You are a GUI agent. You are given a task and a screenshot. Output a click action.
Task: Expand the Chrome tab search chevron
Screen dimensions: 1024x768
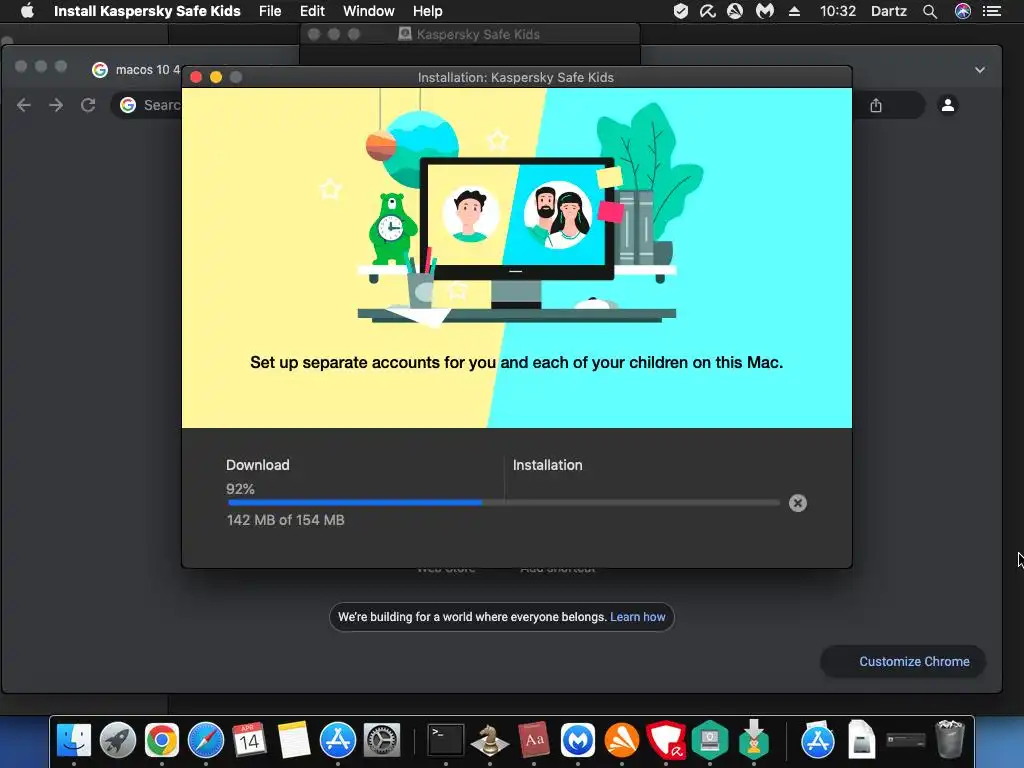pos(980,70)
